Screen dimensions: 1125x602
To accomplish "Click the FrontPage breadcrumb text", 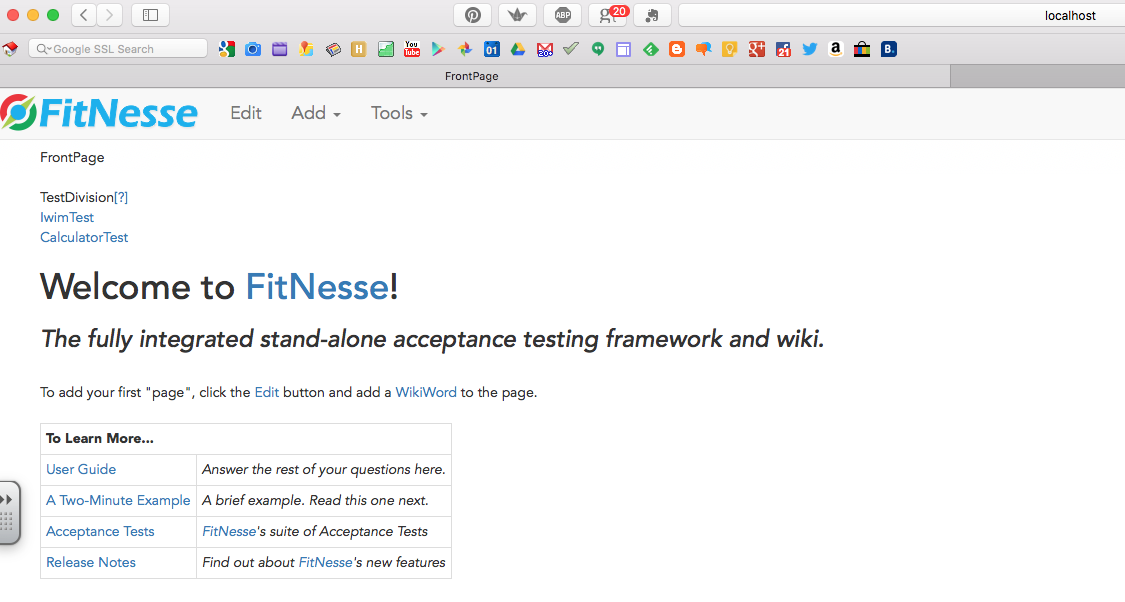I will tap(72, 157).
